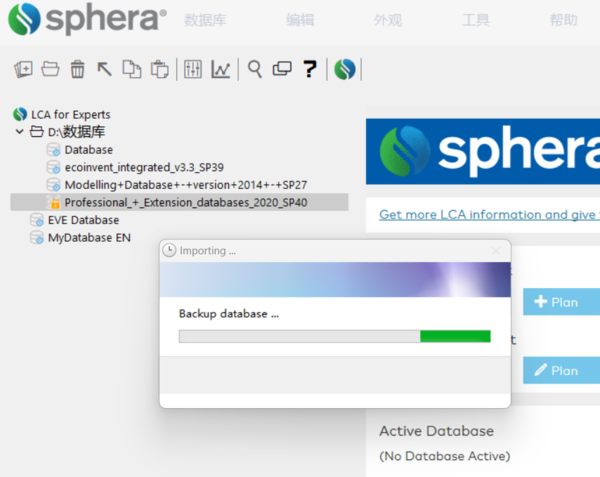The height and width of the screenshot is (477, 600).
Task: Click the blue Sphera banner image
Action: (483, 151)
